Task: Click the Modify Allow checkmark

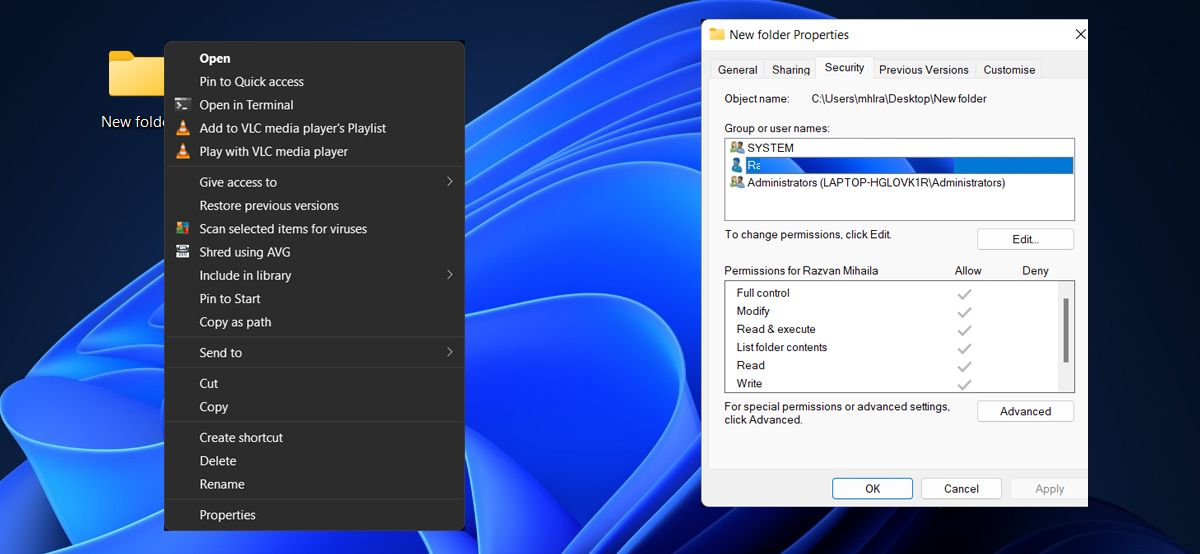Action: 964,312
